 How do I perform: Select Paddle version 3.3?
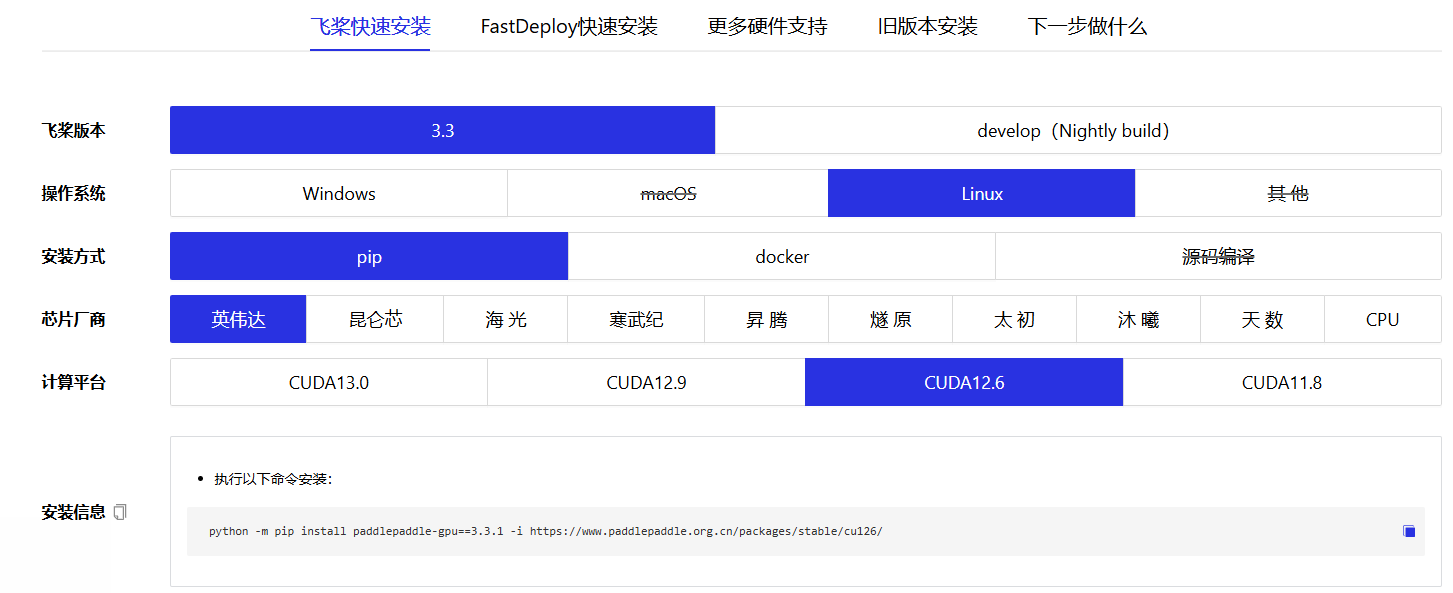pyautogui.click(x=443, y=130)
